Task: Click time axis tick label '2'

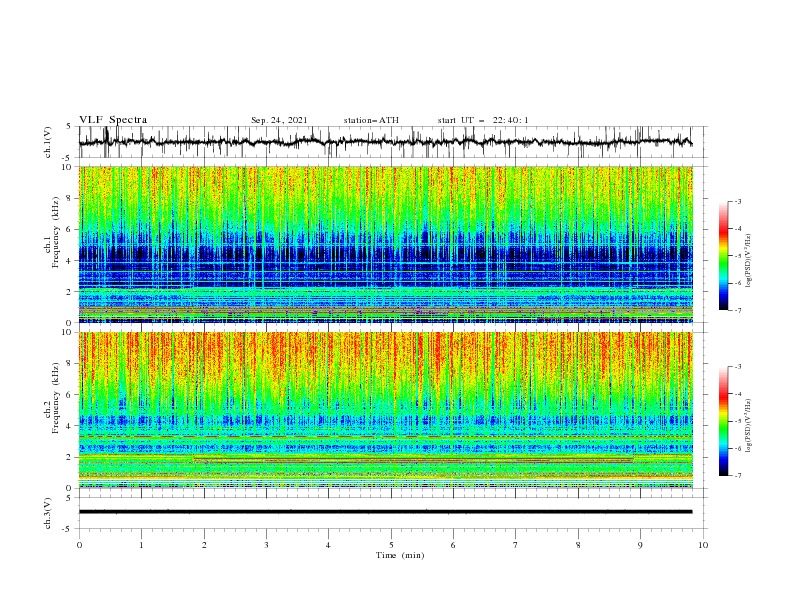Action: pos(204,545)
